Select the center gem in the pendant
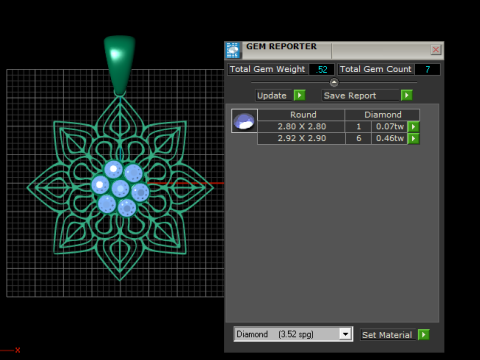The height and width of the screenshot is (360, 480). (x=120, y=189)
